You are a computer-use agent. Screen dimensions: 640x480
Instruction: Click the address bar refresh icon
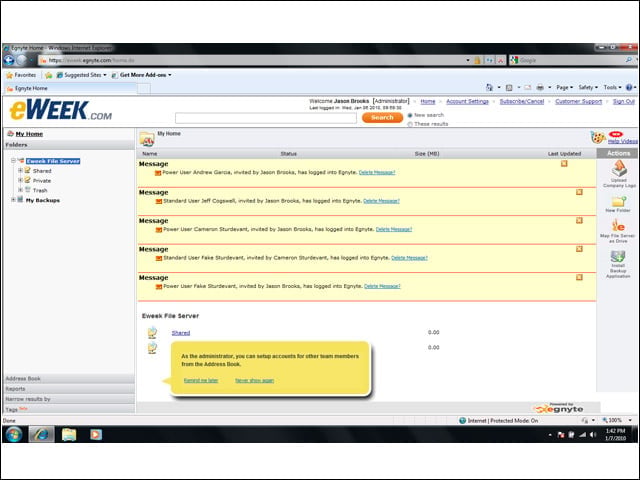(489, 60)
